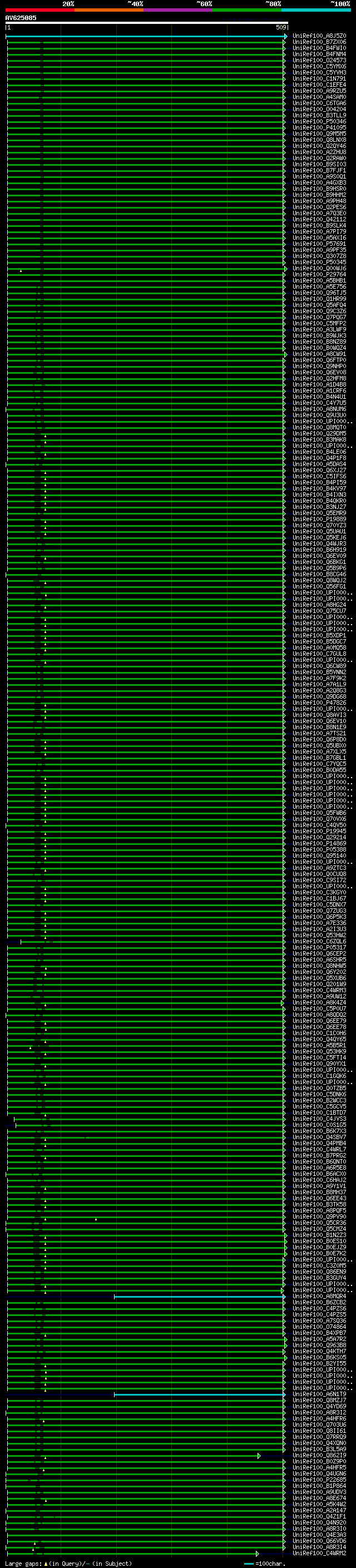
Task: Click the red 20% identity legend segment
Action: click(40, 10)
